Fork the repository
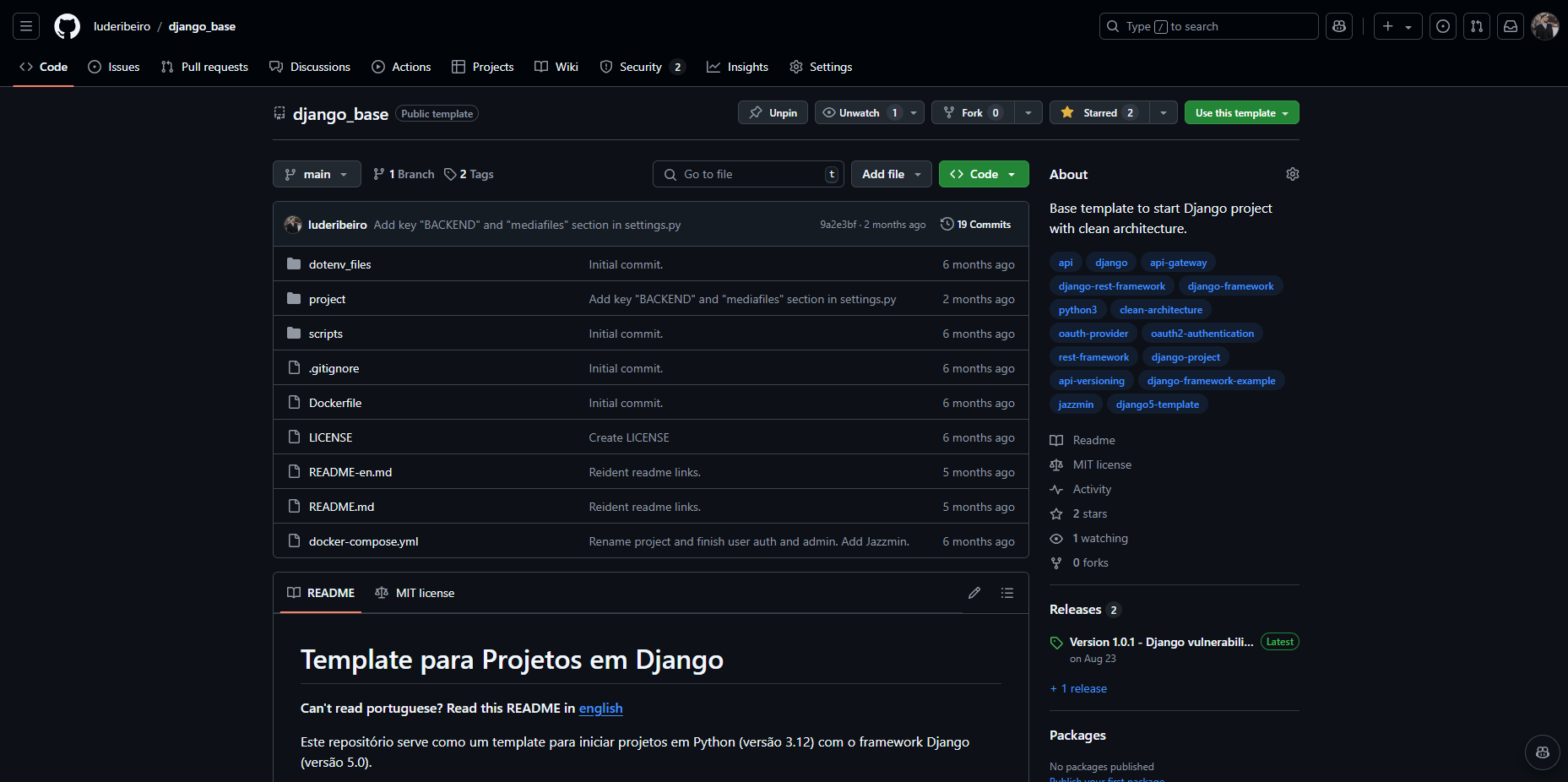 973,112
